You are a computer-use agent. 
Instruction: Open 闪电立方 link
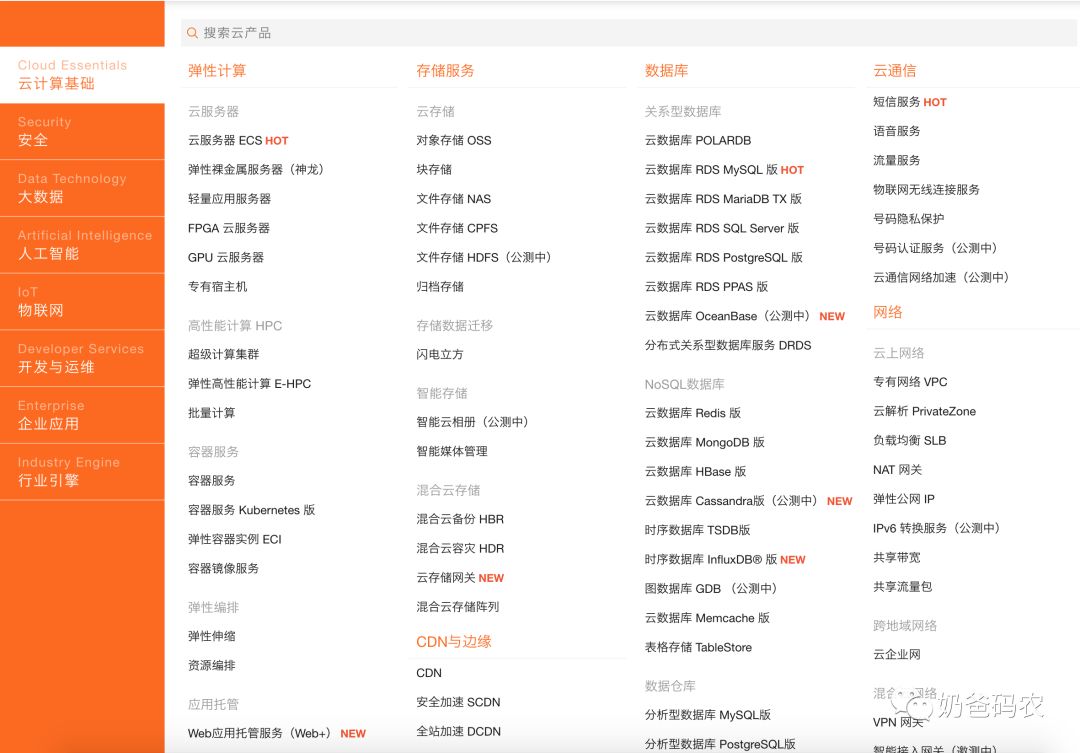coord(439,354)
